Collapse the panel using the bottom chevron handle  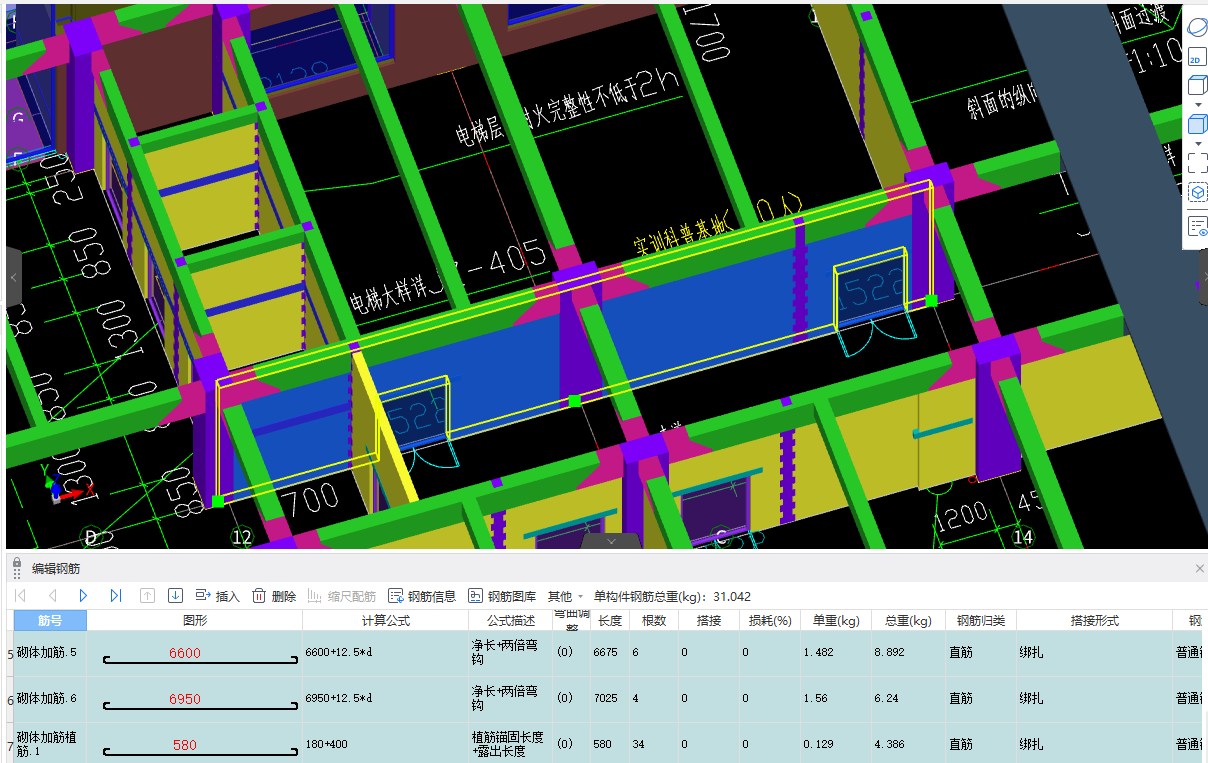[612, 541]
